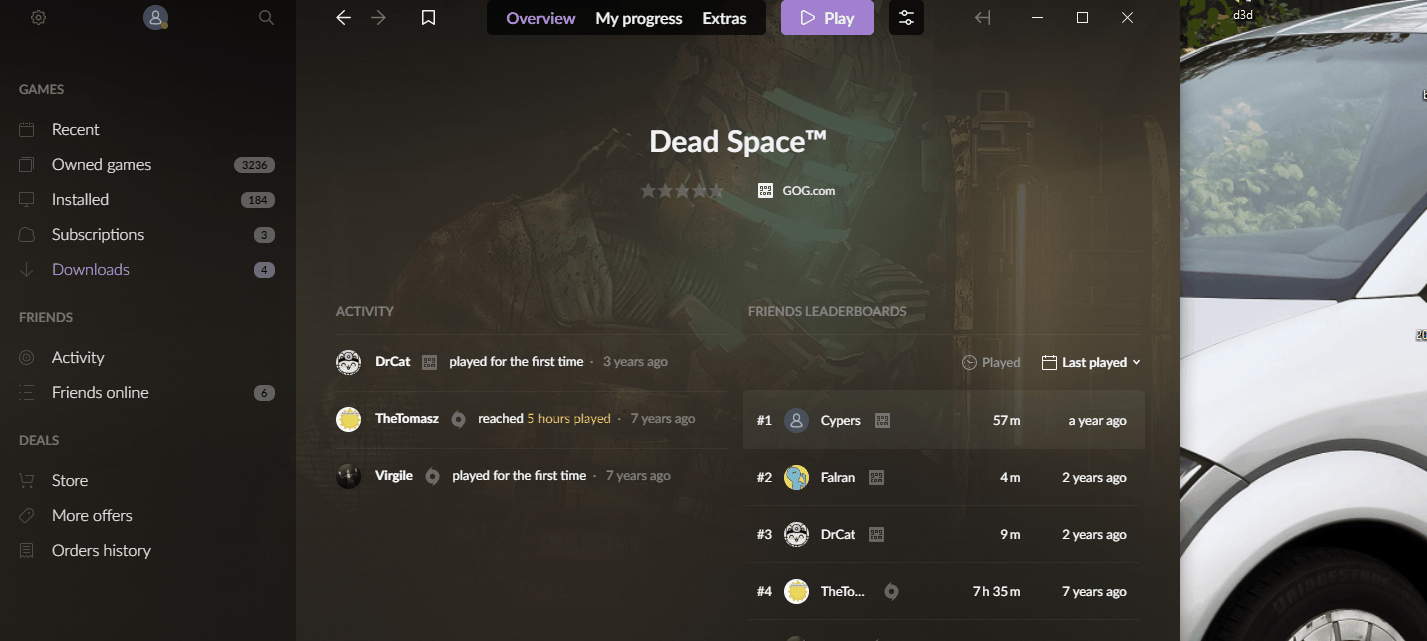The width and height of the screenshot is (1427, 641).
Task: Click the 'a year ago' last played value
Action: 1097,420
